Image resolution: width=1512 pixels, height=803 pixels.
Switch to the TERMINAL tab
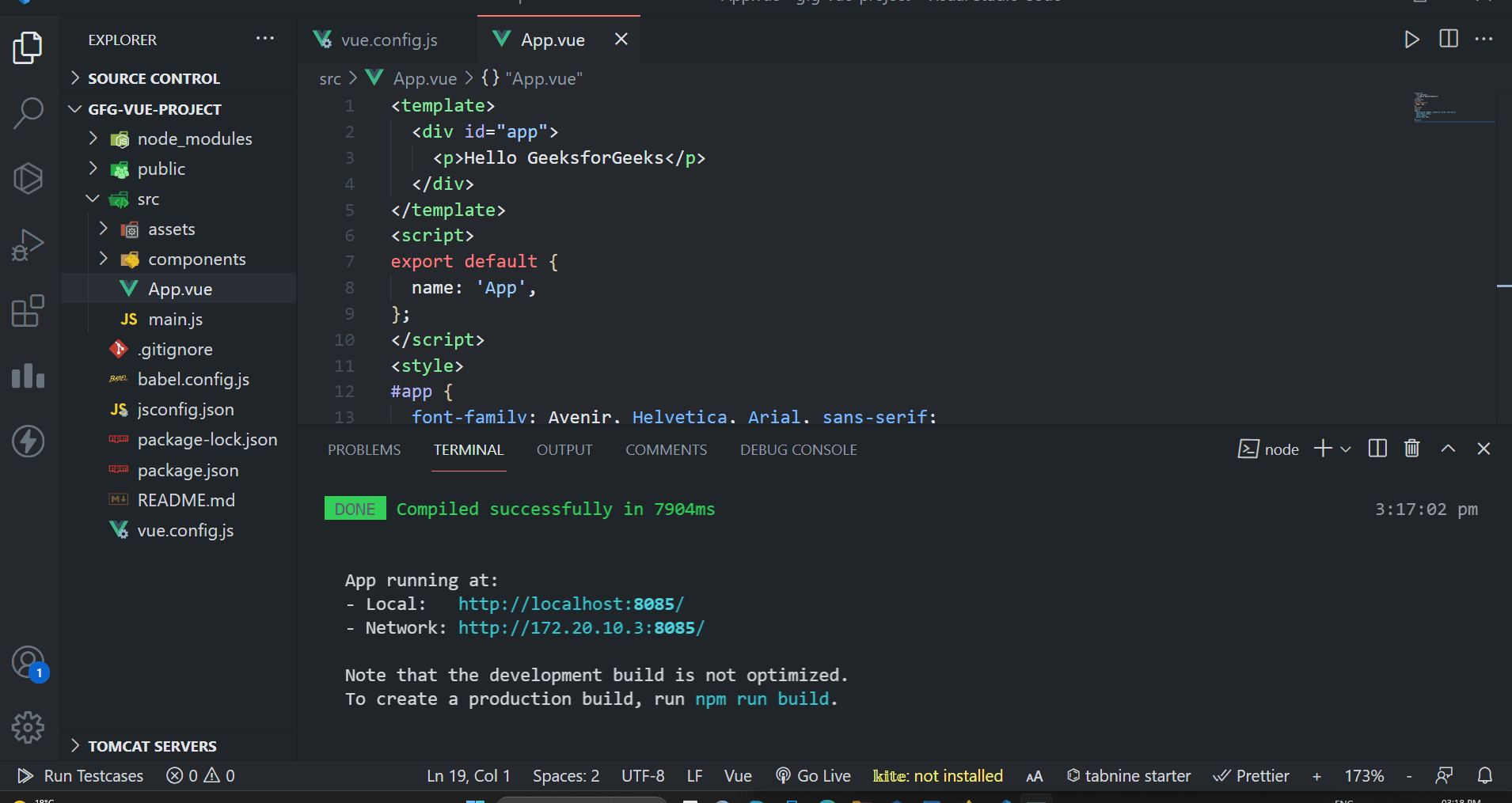click(x=469, y=449)
